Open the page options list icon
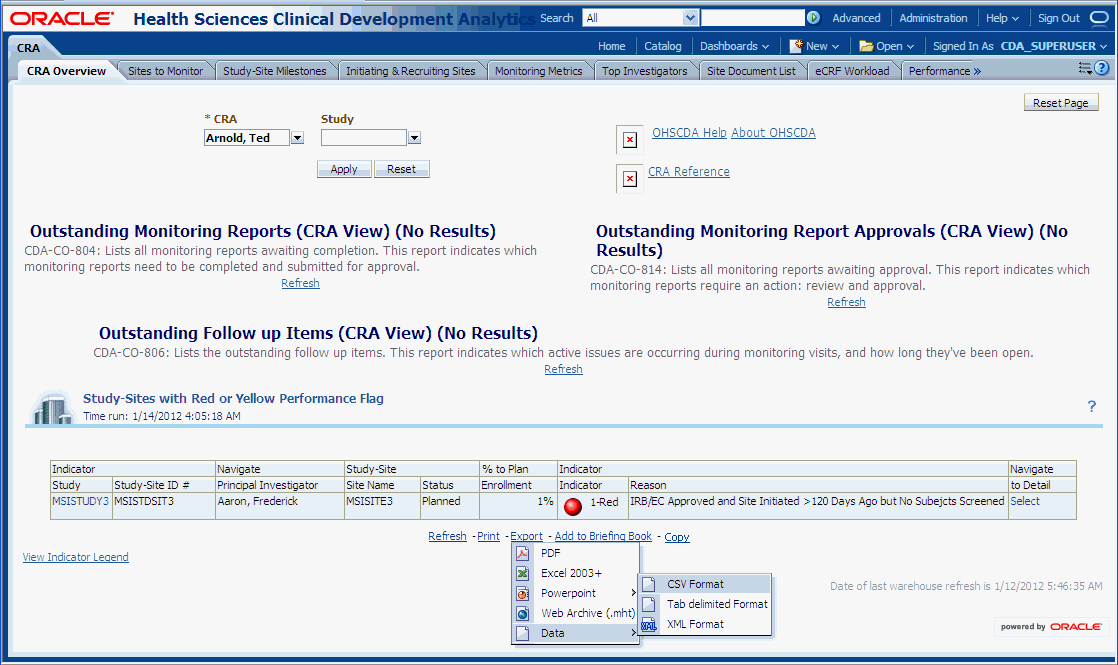The height and width of the screenshot is (665, 1118). coord(1085,68)
